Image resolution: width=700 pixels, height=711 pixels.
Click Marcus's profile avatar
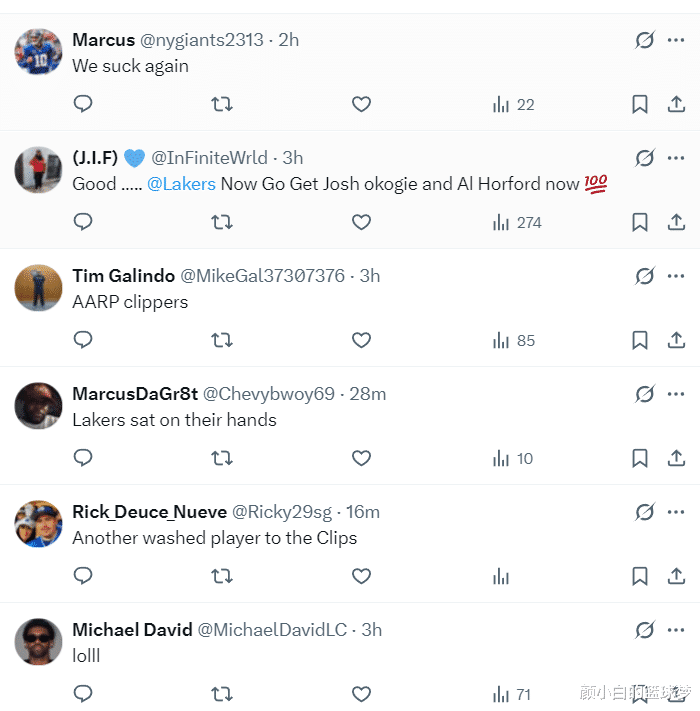[39, 51]
